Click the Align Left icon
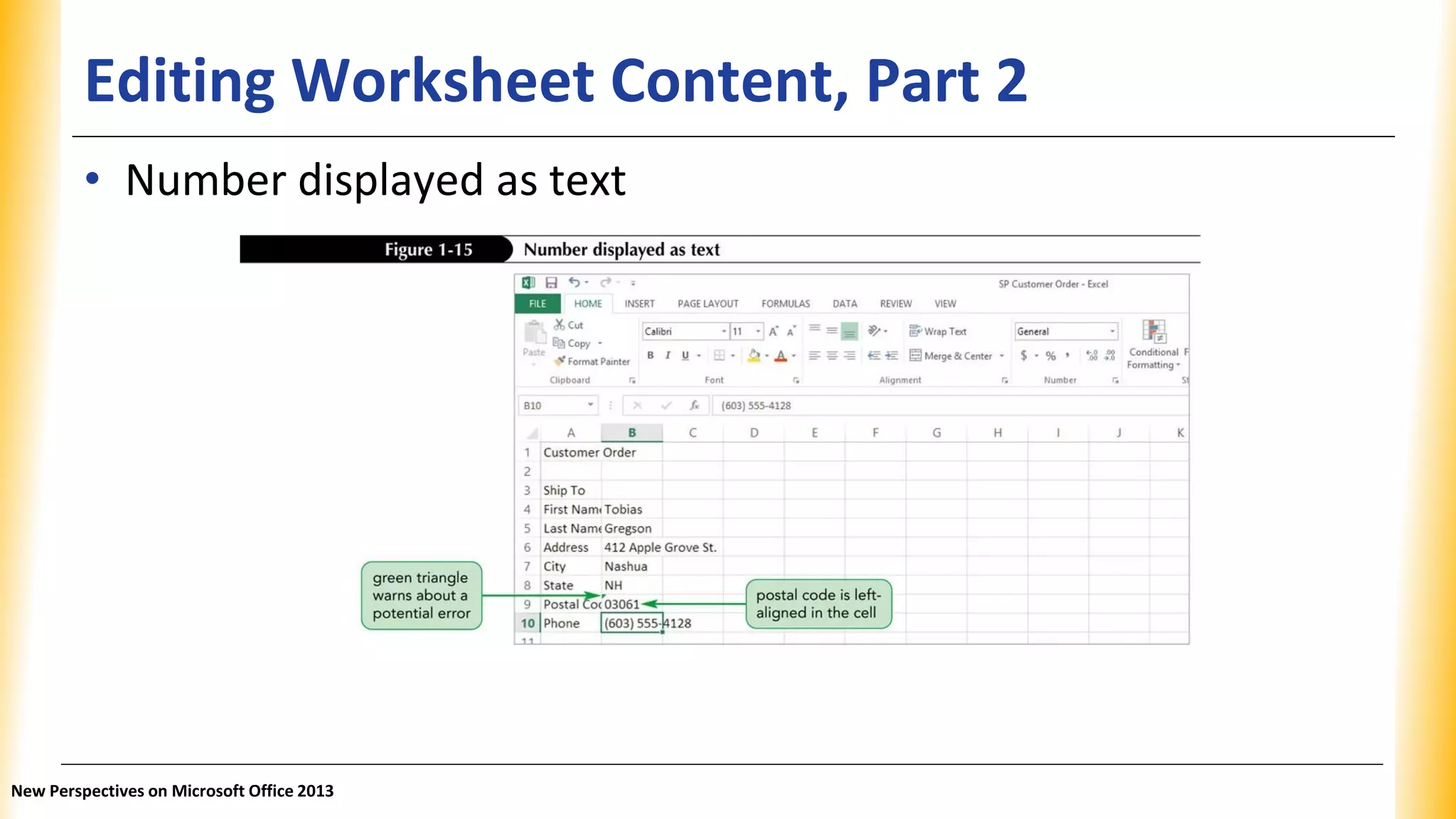This screenshot has height=819, width=1456. [x=815, y=355]
